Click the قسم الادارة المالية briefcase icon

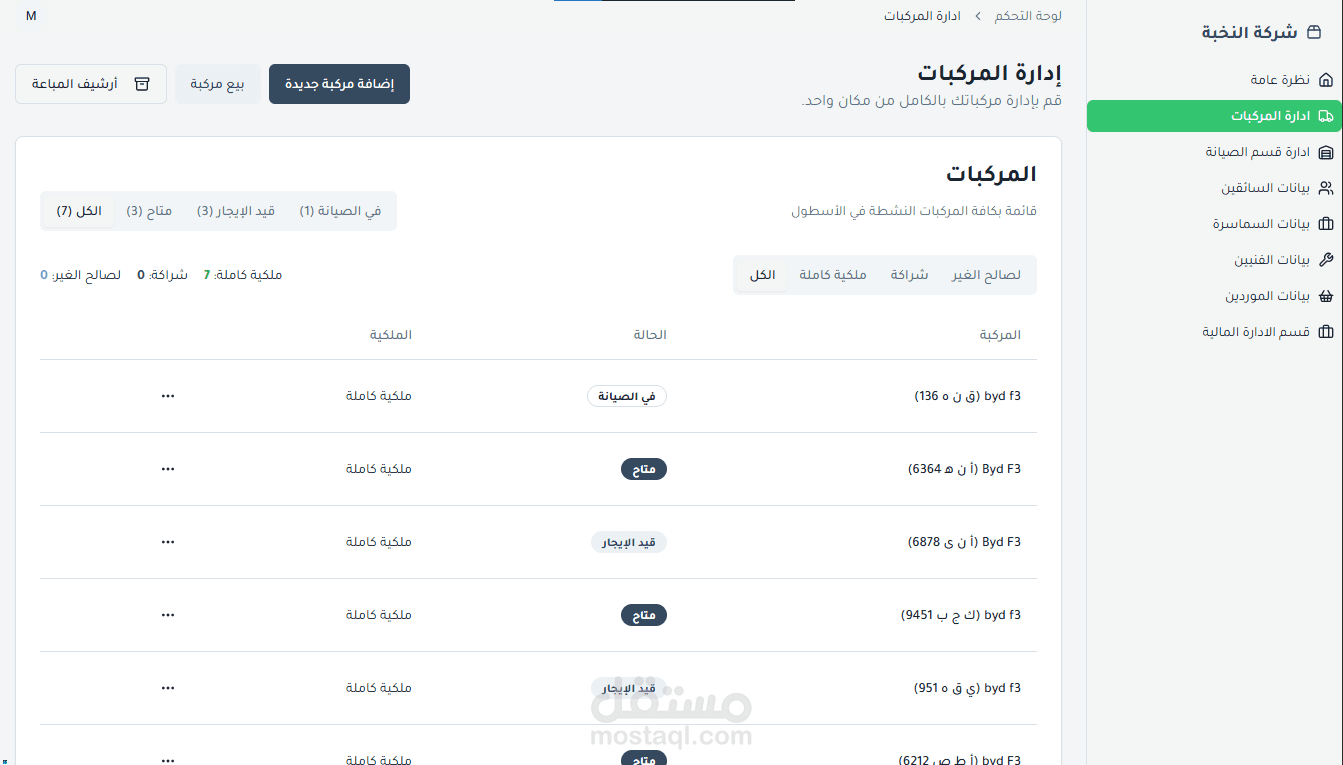[1326, 332]
